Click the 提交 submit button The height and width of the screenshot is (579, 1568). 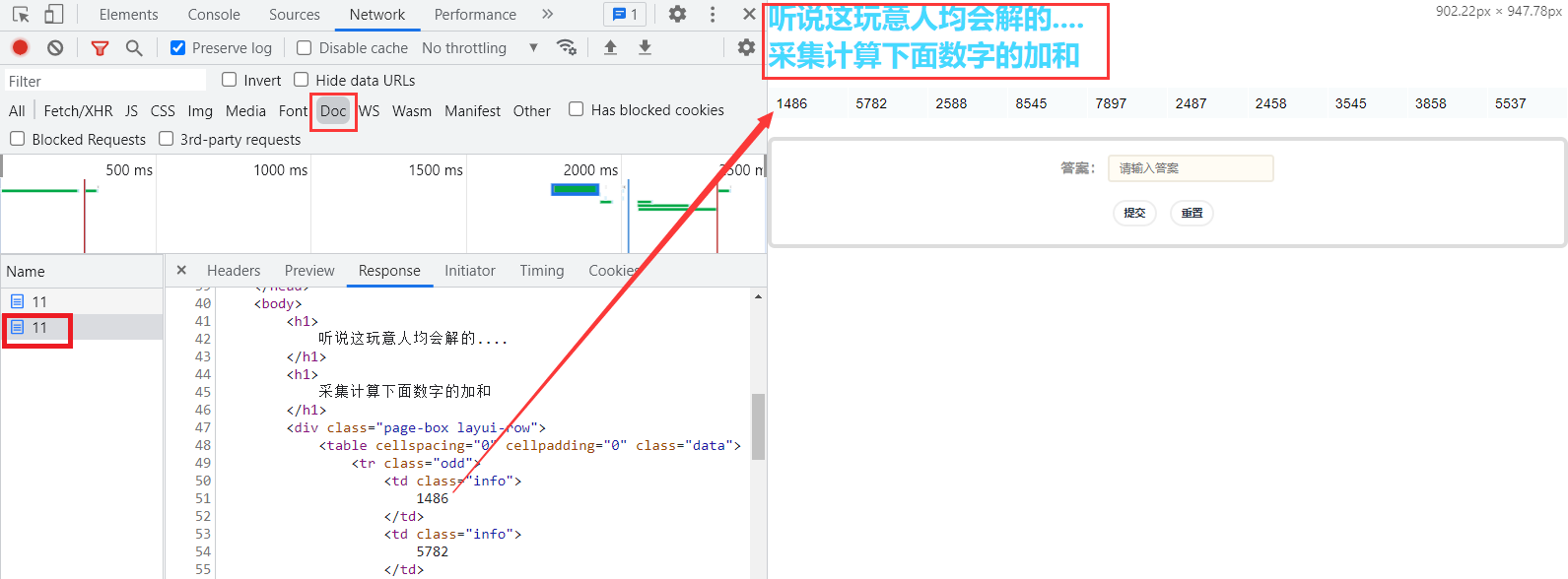click(1134, 213)
